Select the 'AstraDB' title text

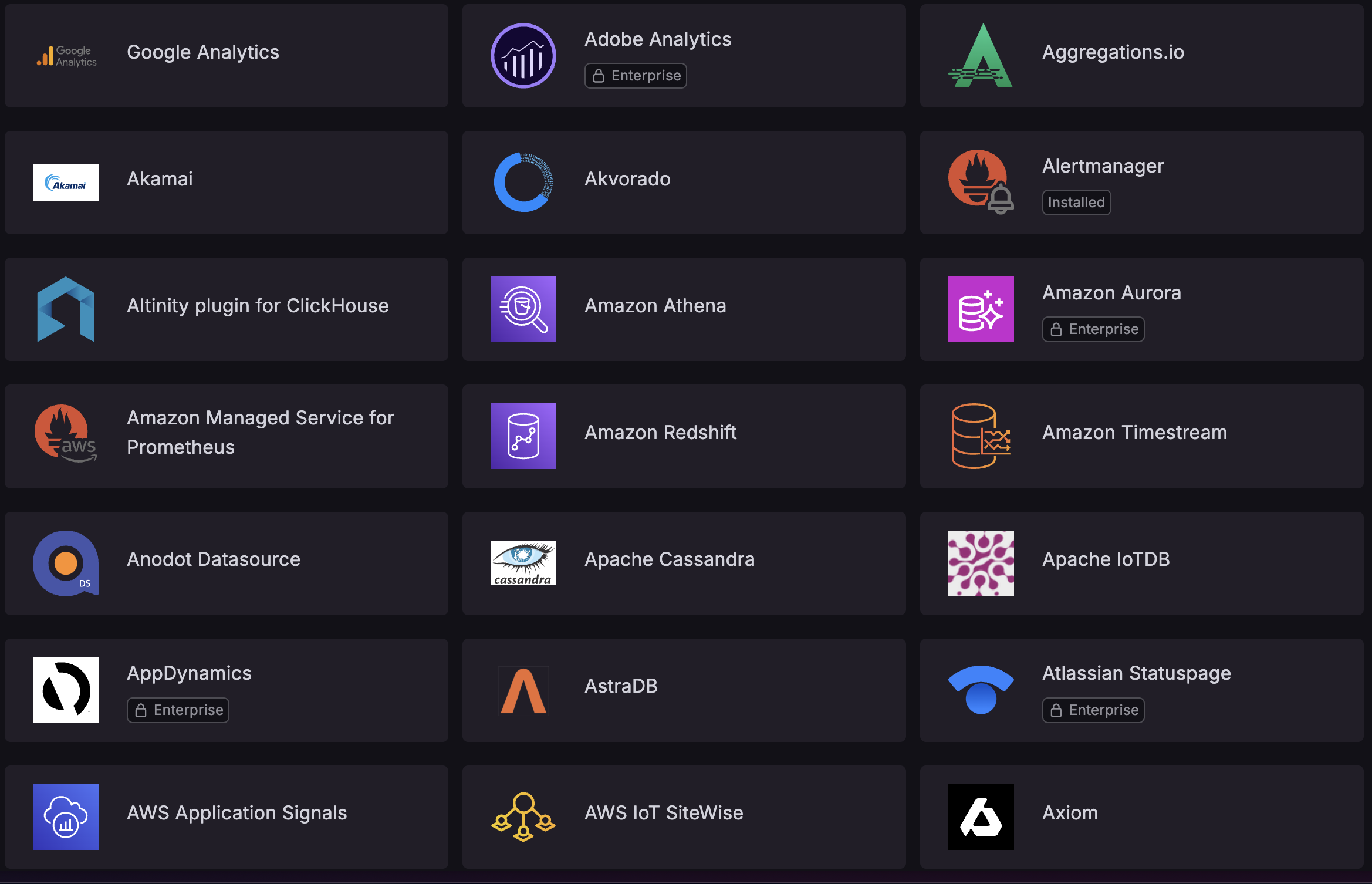[x=621, y=686]
